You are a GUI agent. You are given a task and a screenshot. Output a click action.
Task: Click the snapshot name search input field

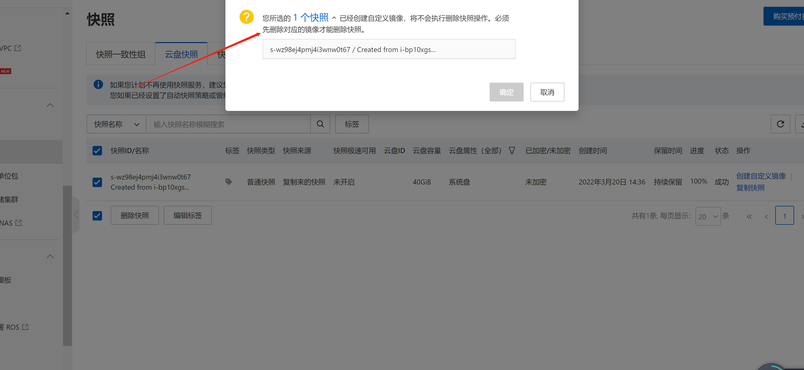click(x=229, y=124)
